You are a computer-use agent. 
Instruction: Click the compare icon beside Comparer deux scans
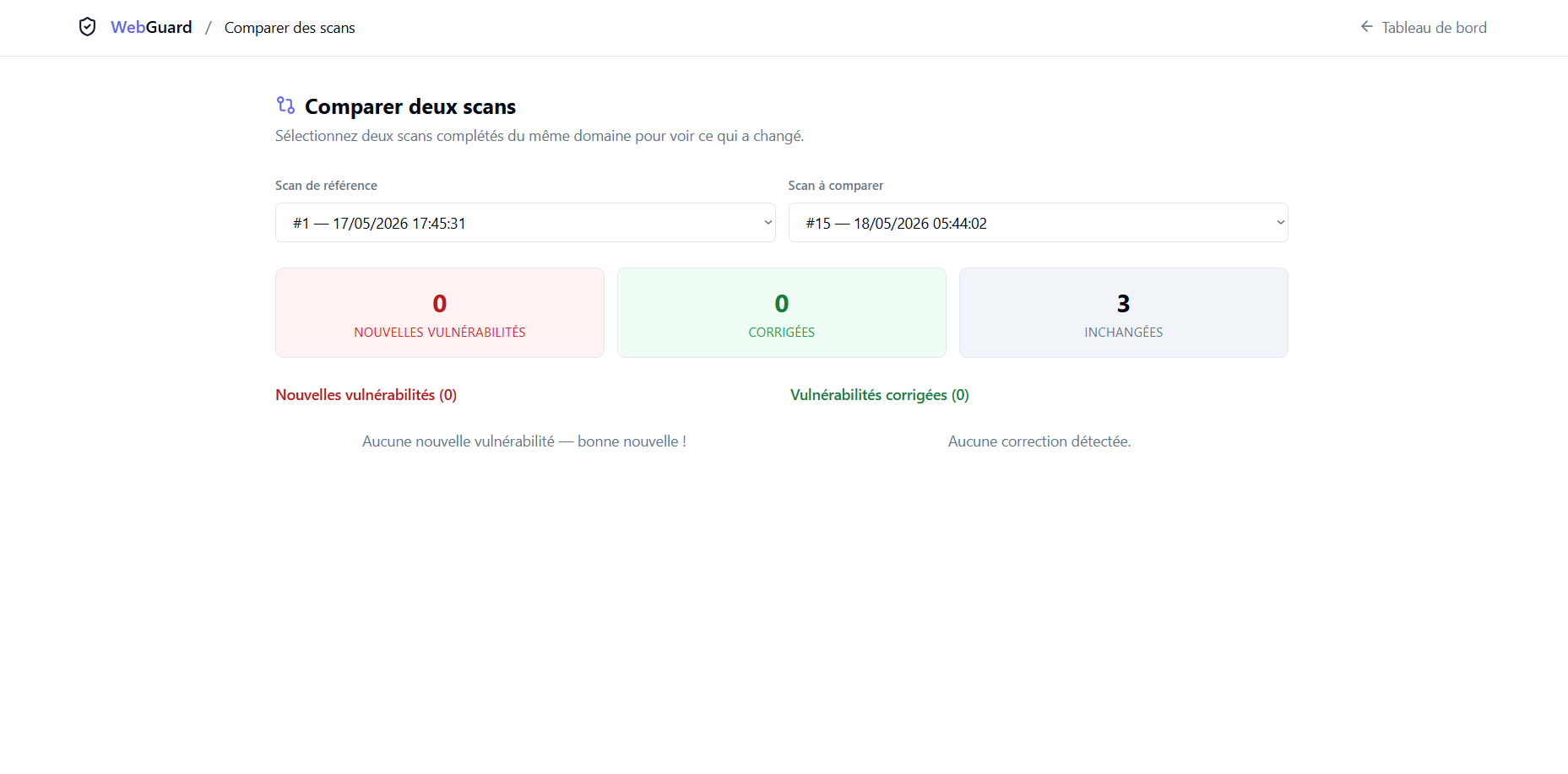285,106
